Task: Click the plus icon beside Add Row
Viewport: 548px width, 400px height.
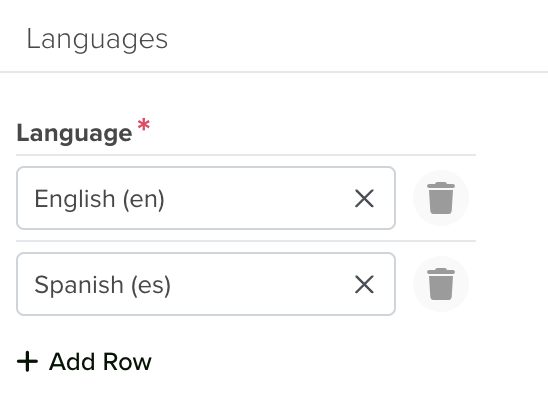Action: tap(27, 362)
